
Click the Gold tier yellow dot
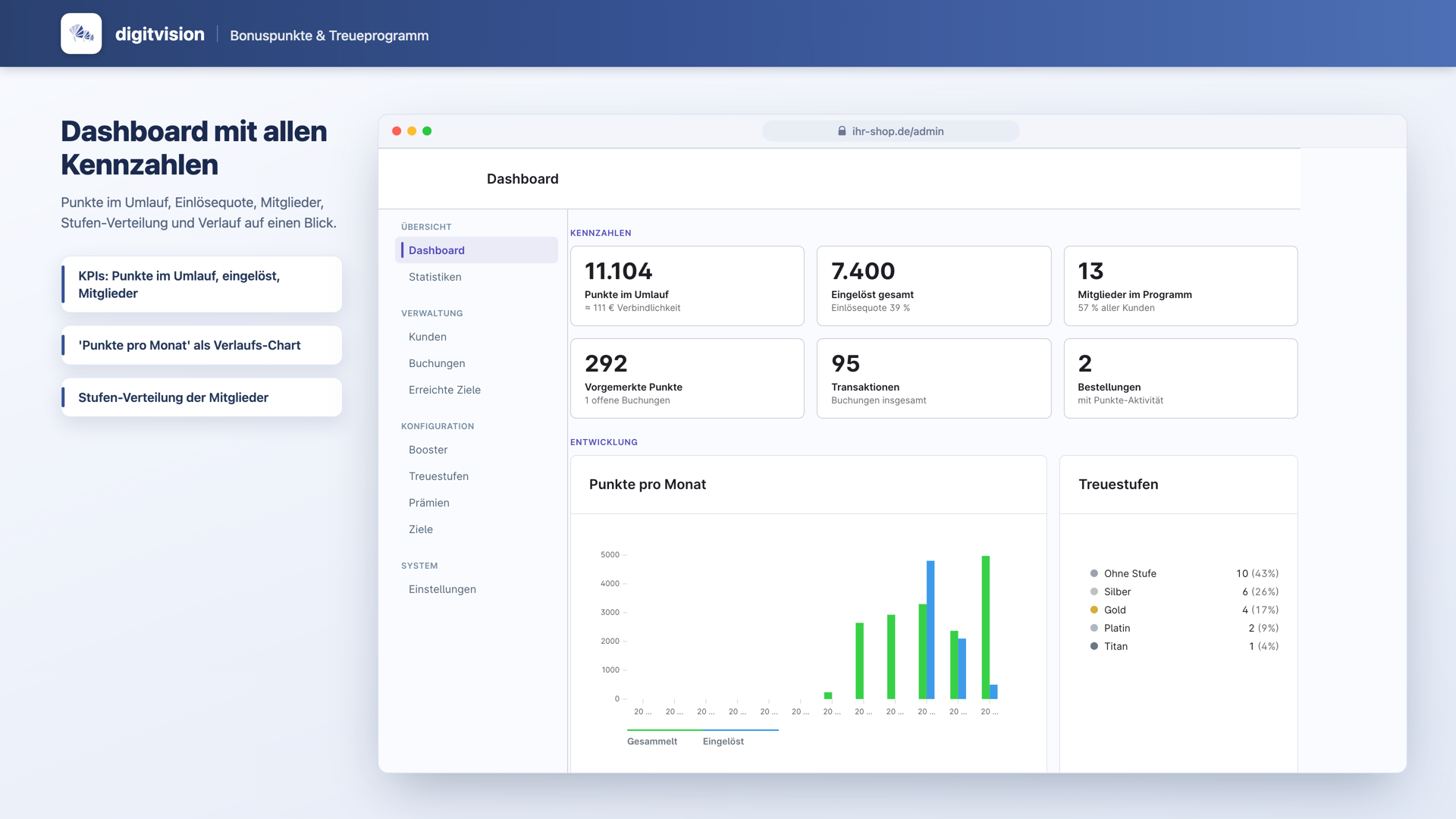[x=1094, y=610]
